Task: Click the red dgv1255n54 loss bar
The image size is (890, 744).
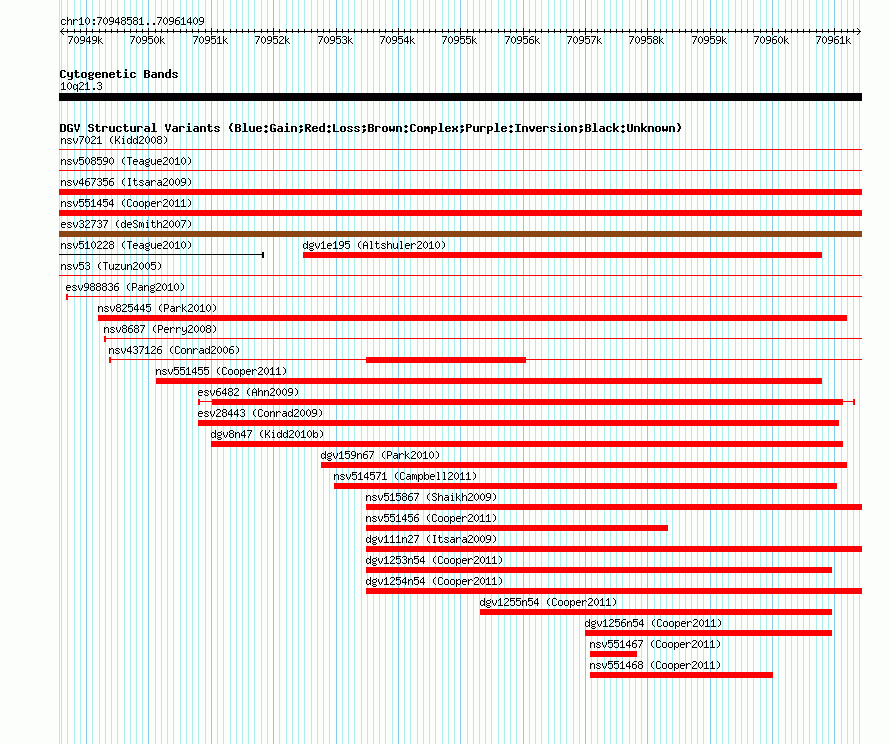Action: point(656,612)
